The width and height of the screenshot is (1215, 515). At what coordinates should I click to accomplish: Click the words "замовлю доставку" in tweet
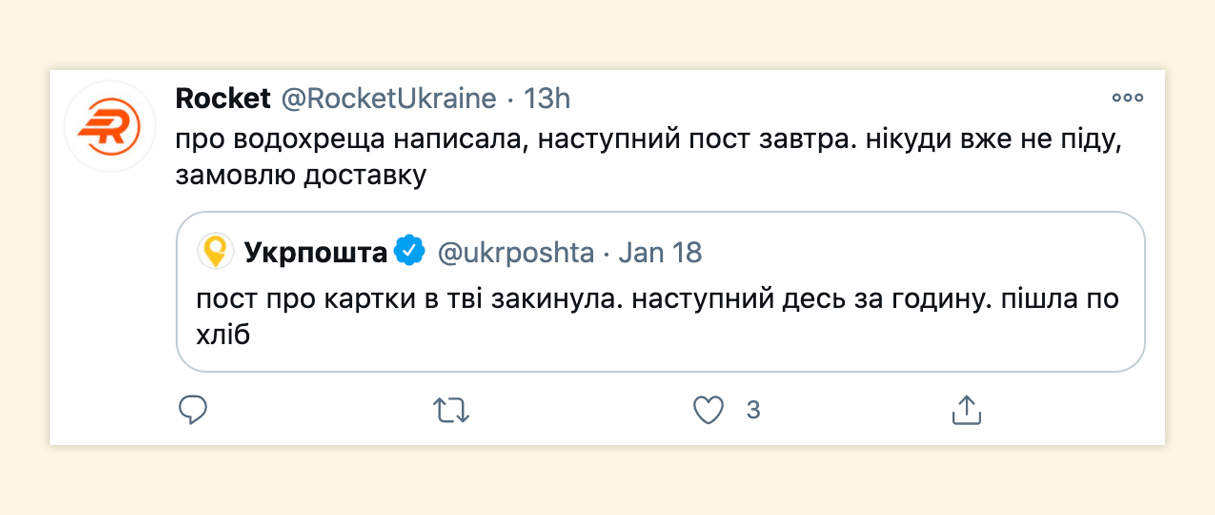(300, 175)
